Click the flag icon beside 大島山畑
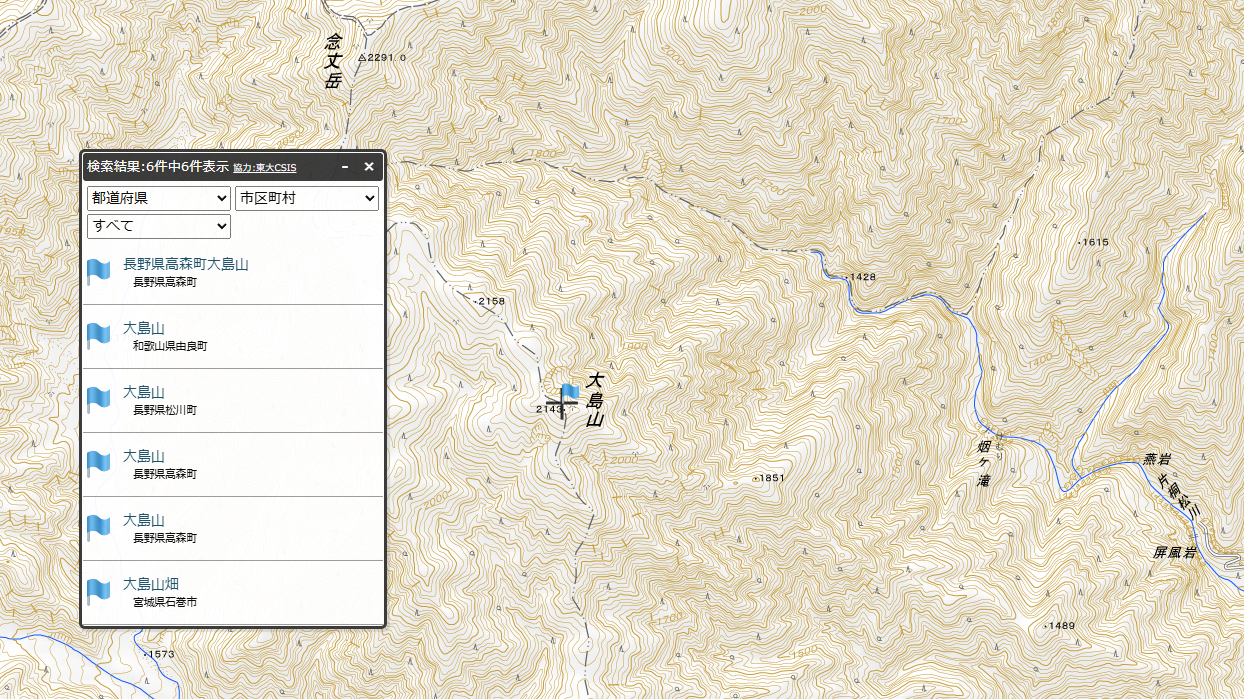This screenshot has height=699, width=1244. point(98,592)
